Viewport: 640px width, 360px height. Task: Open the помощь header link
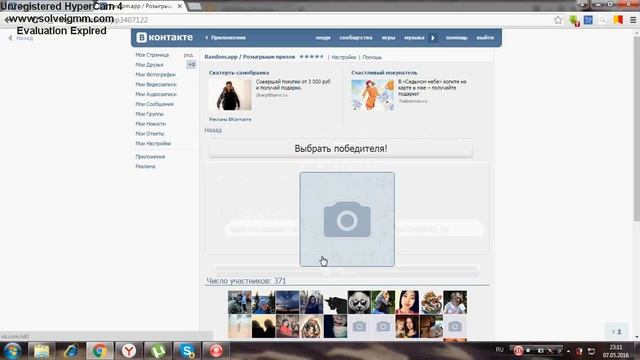tap(456, 38)
